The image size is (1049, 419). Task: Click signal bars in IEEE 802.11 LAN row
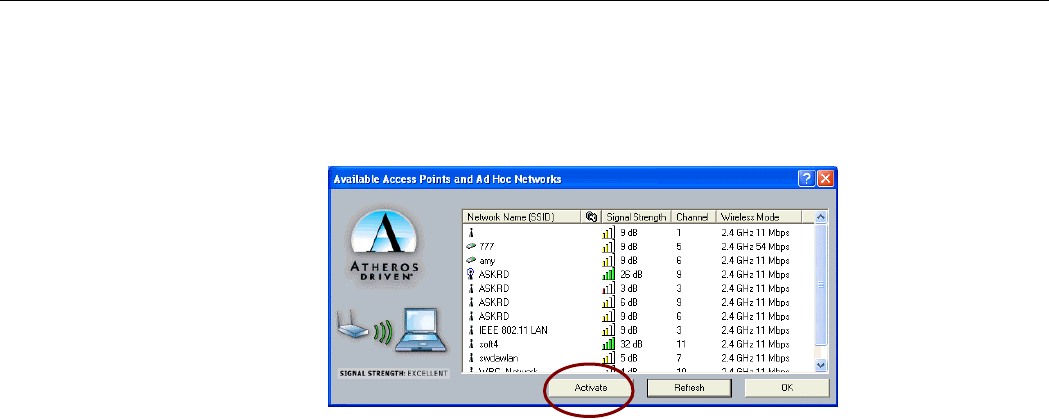[x=609, y=330]
